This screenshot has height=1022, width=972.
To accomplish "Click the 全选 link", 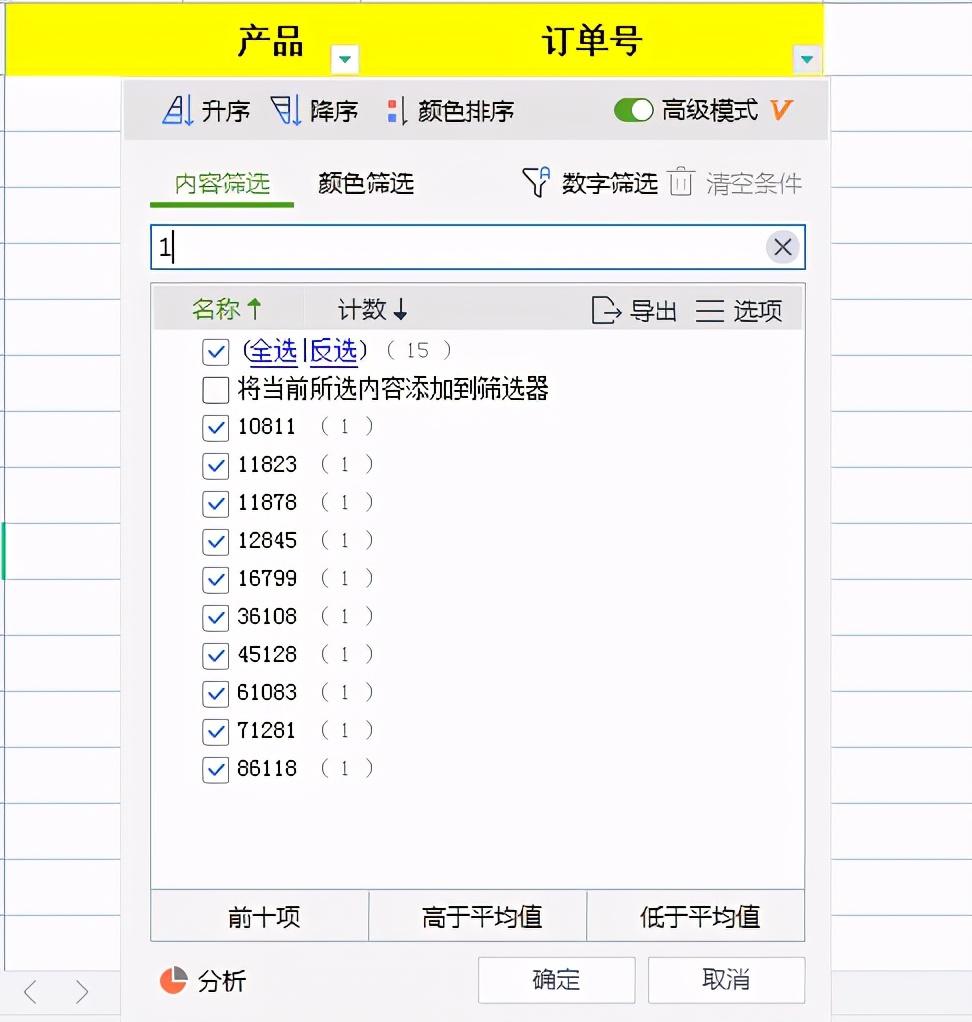I will tap(274, 351).
